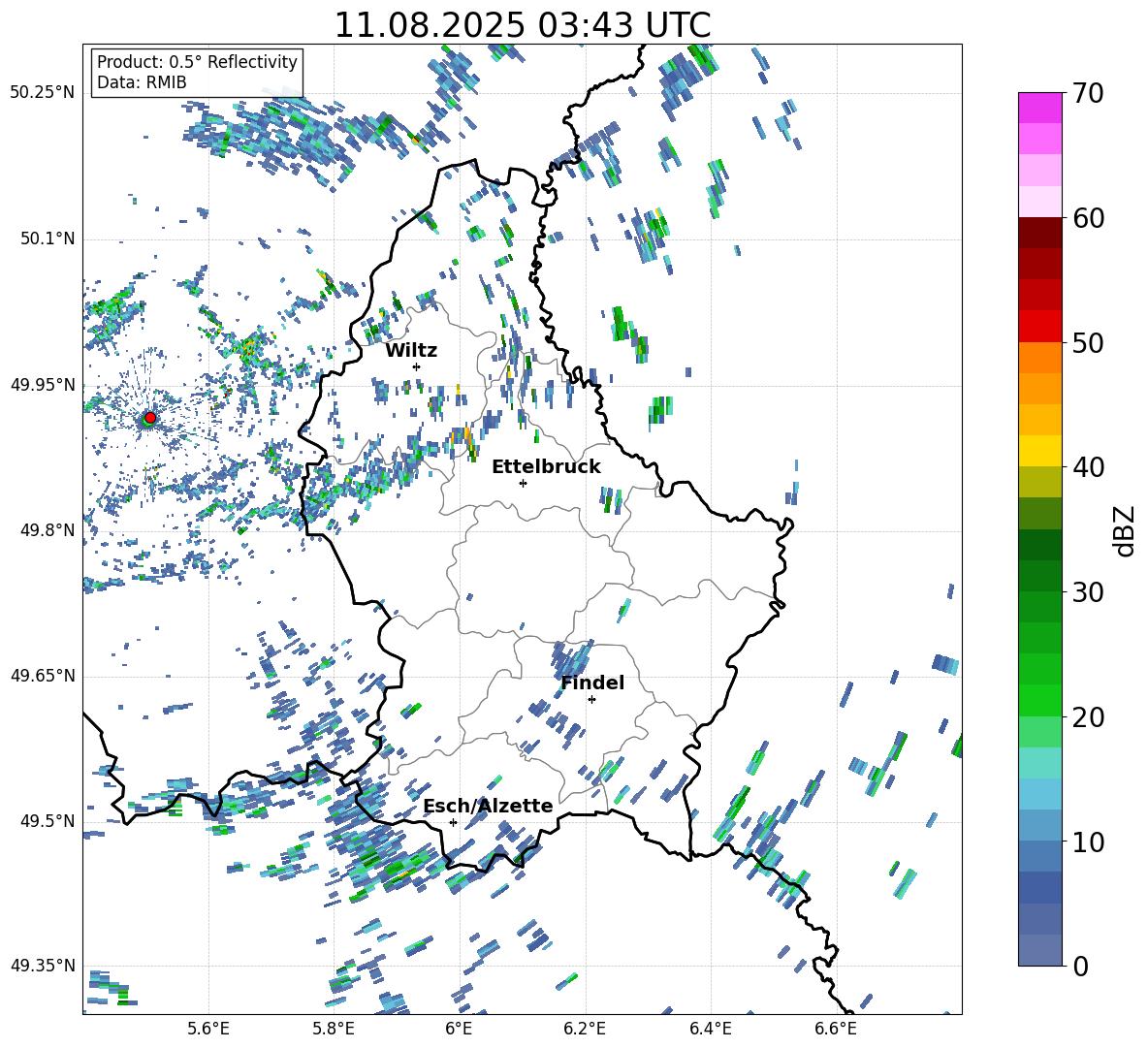Click the 60 tick on the colorbar
This screenshot has width=1148, height=1048.
click(1088, 218)
